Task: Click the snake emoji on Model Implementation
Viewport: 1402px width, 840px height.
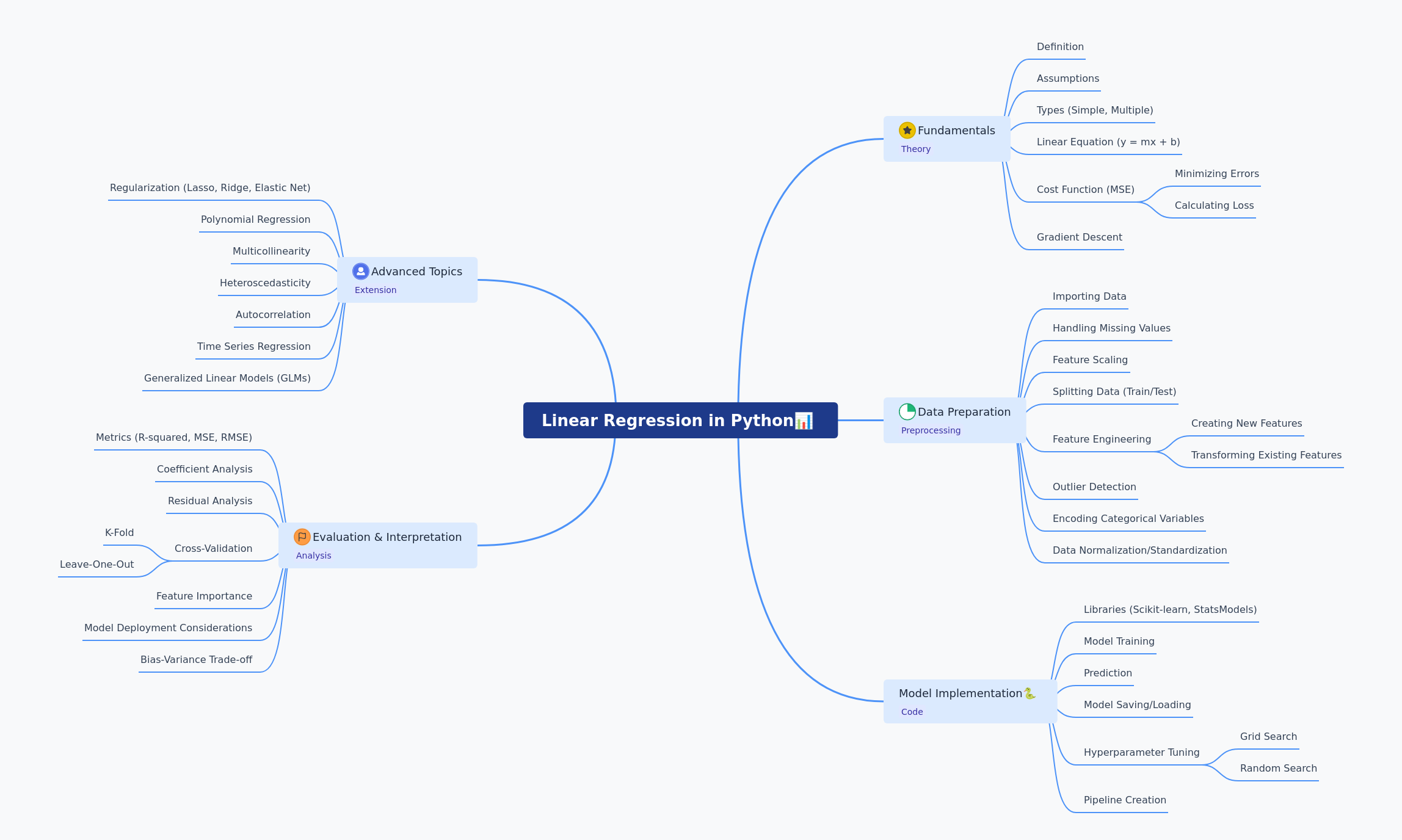Action: pyautogui.click(x=1030, y=693)
